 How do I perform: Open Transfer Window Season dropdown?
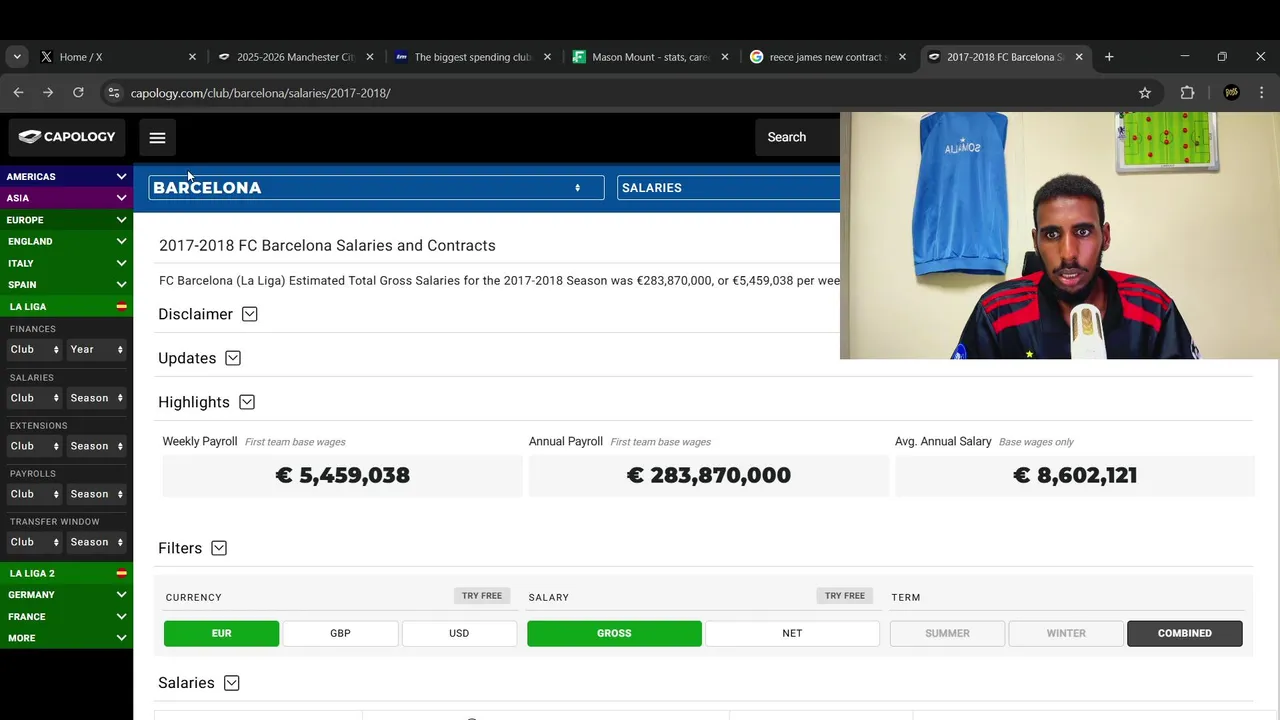click(x=97, y=542)
